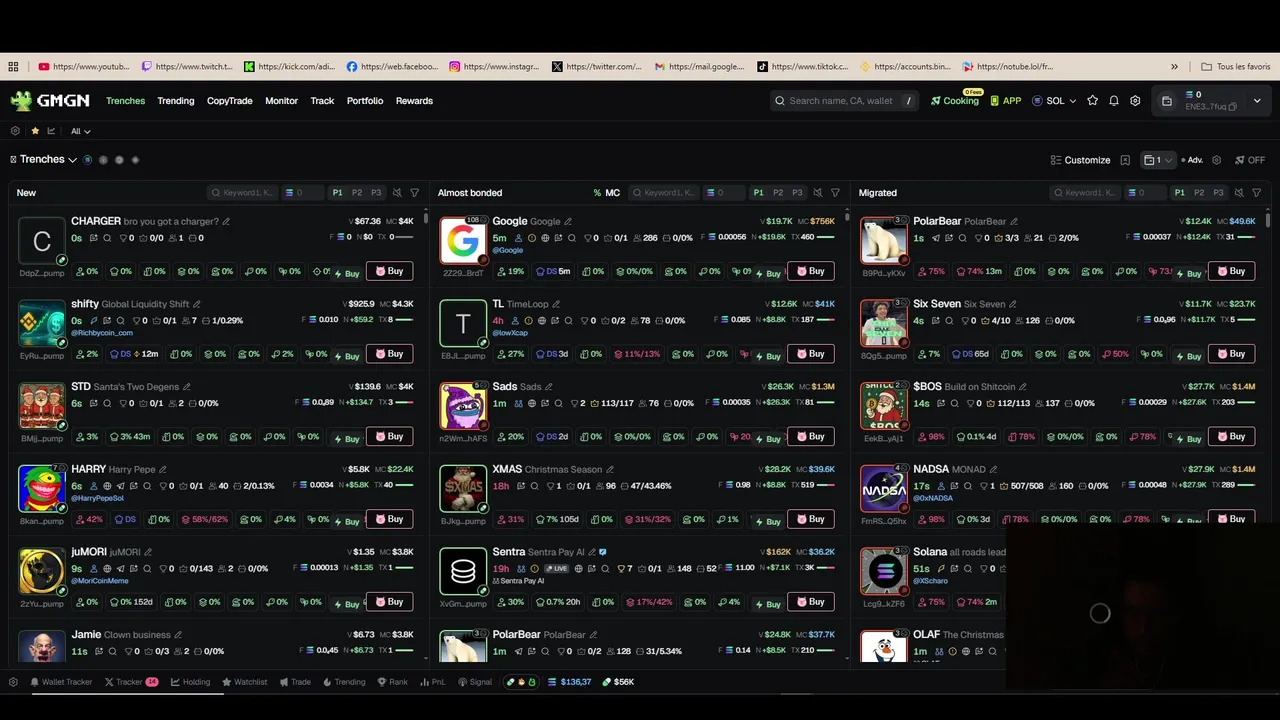Toggle Adv. mode
The width and height of the screenshot is (1280, 720).
[x=1192, y=160]
